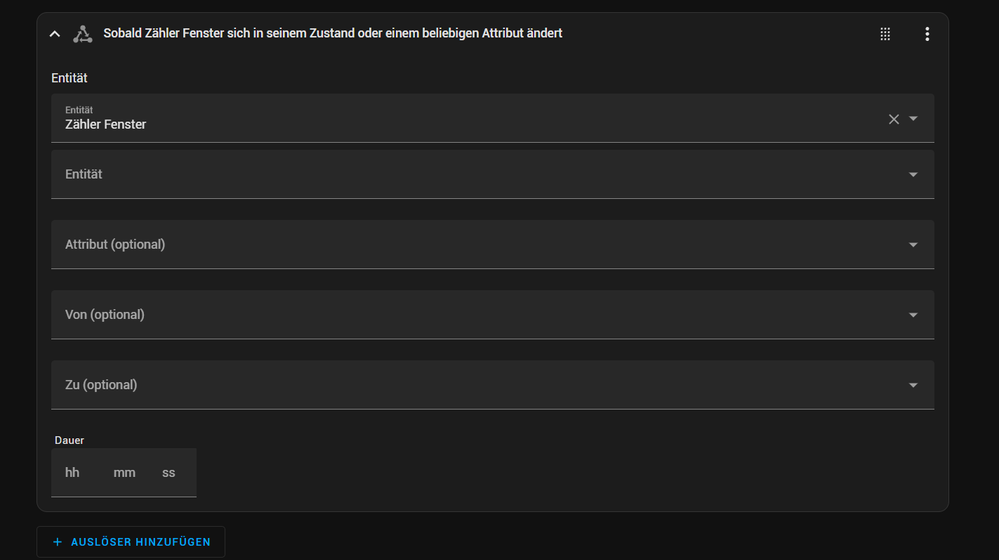This screenshot has width=999, height=560.
Task: Open the Von (optional) dropdown arrow
Action: pyautogui.click(x=913, y=315)
